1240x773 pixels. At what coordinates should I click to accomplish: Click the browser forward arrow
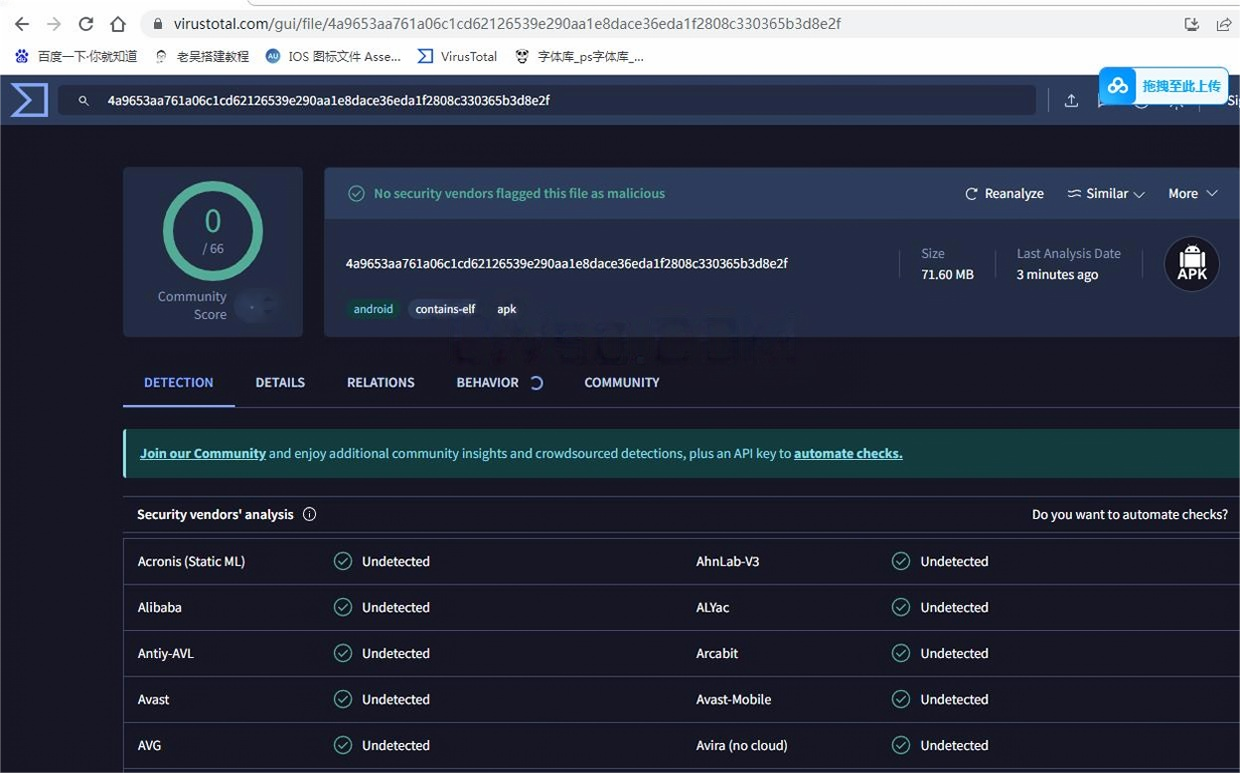click(54, 24)
